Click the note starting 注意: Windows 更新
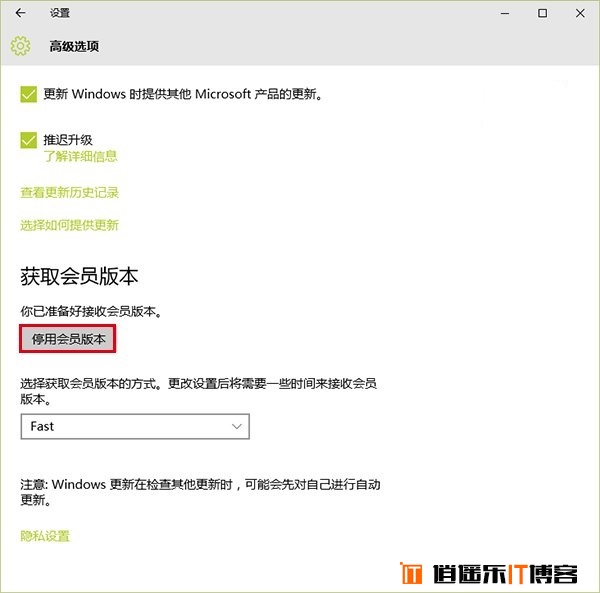Screen dimensions: 600x593 click(x=201, y=492)
